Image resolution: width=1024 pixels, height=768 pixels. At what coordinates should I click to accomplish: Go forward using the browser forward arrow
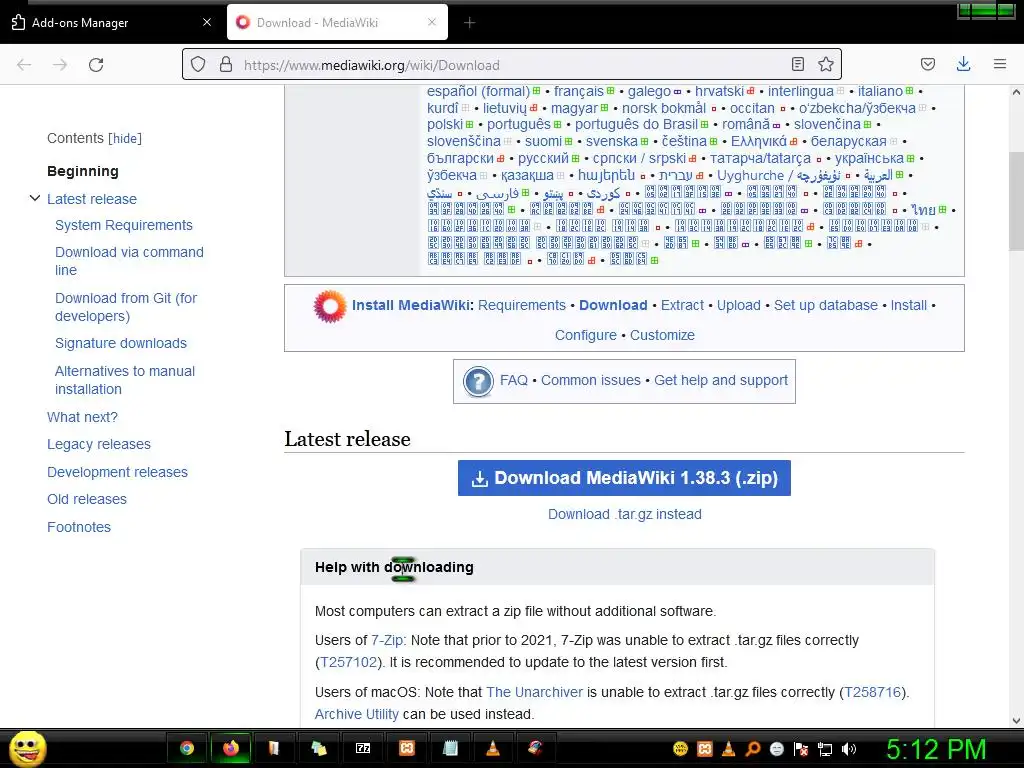(x=60, y=65)
